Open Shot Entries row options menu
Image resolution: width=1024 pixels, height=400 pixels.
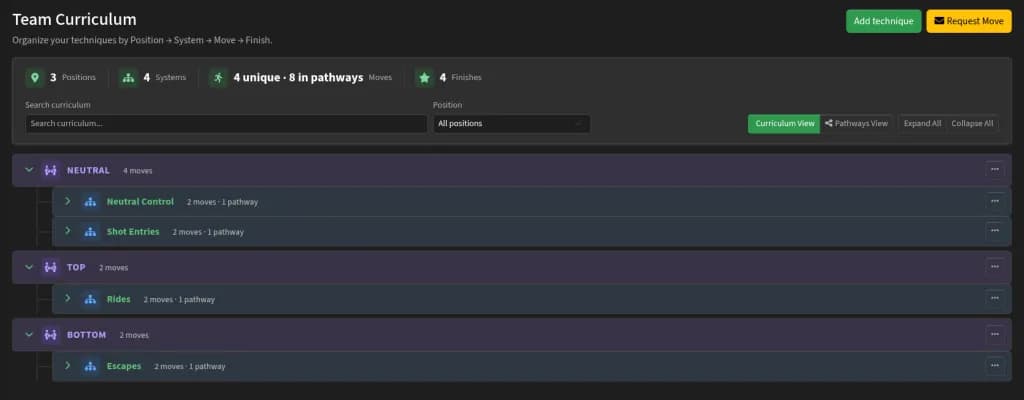point(995,231)
